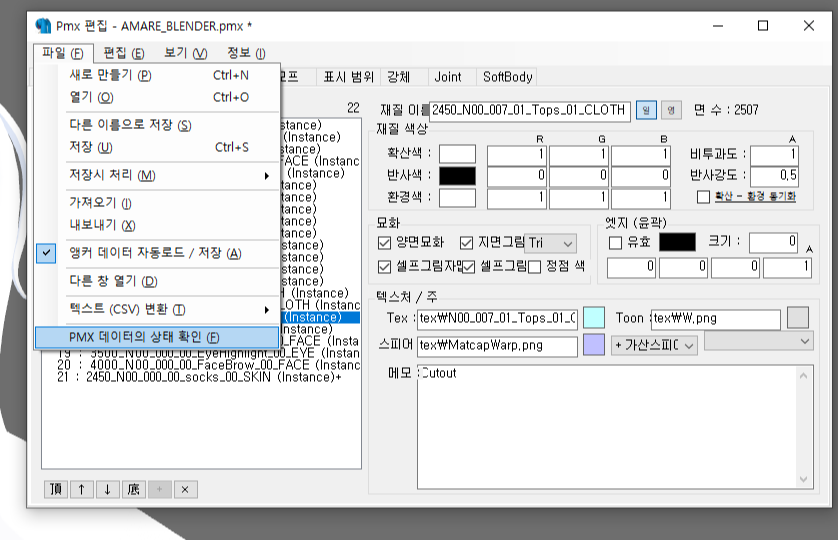Switch to the SoftBody tab
This screenshot has width=838, height=540.
pos(507,77)
